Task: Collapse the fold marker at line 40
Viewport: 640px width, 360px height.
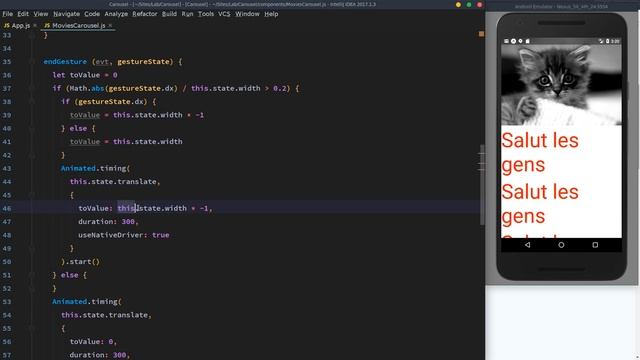Action: click(x=32, y=128)
